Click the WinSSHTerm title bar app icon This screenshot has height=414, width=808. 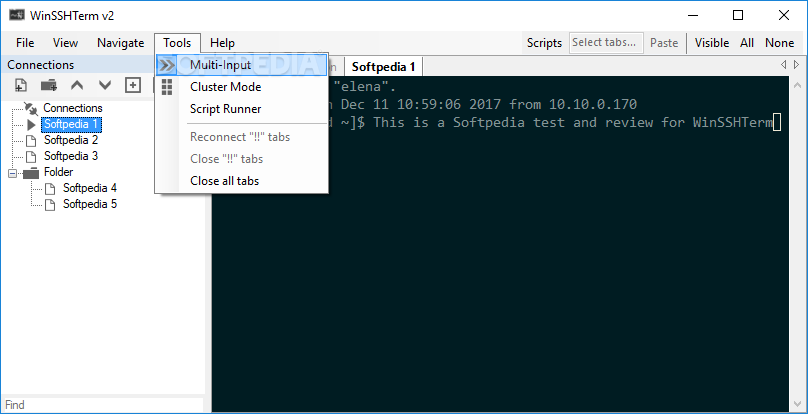(x=16, y=15)
